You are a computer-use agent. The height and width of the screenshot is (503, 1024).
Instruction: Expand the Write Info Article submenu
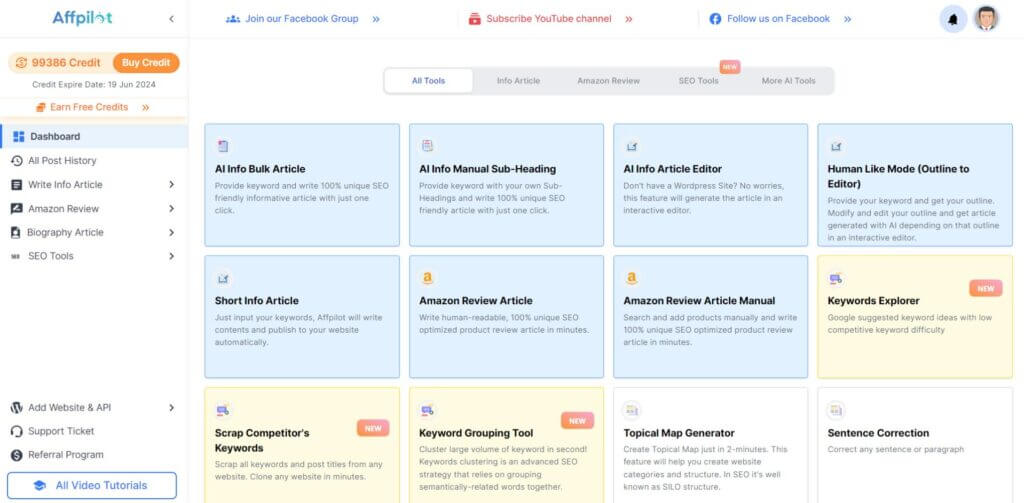[171, 185]
